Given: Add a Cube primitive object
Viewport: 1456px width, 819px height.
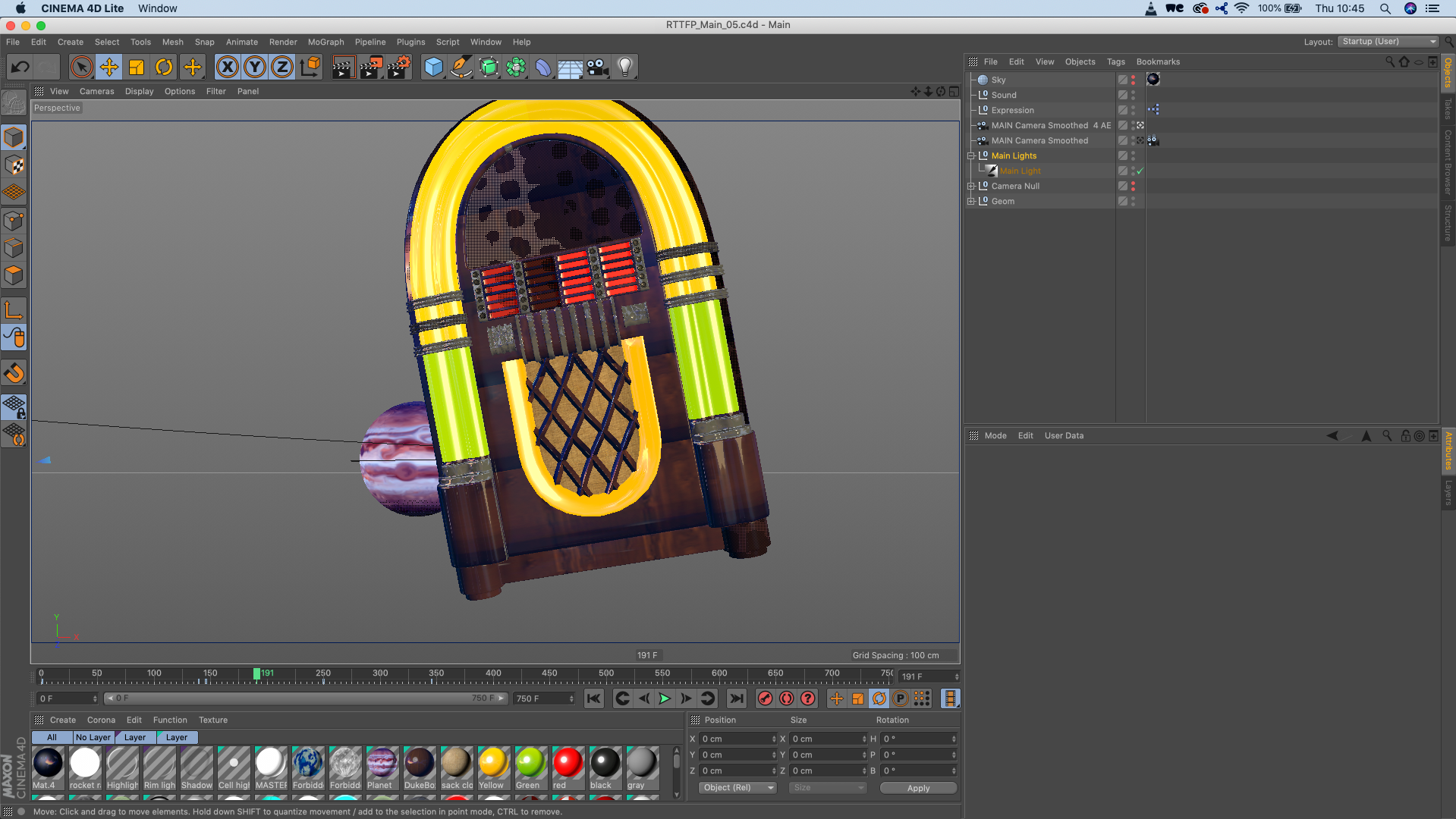Looking at the screenshot, I should [434, 67].
